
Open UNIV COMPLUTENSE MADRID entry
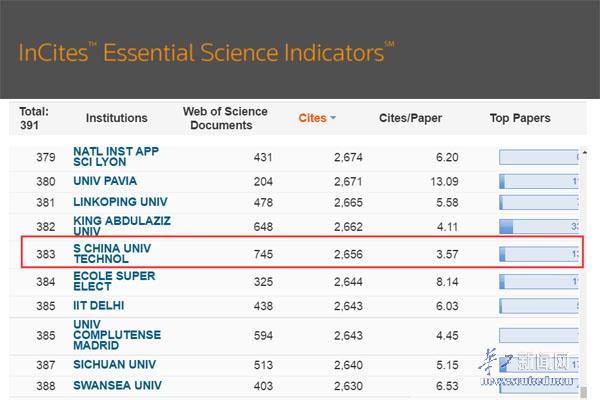[x=116, y=336]
